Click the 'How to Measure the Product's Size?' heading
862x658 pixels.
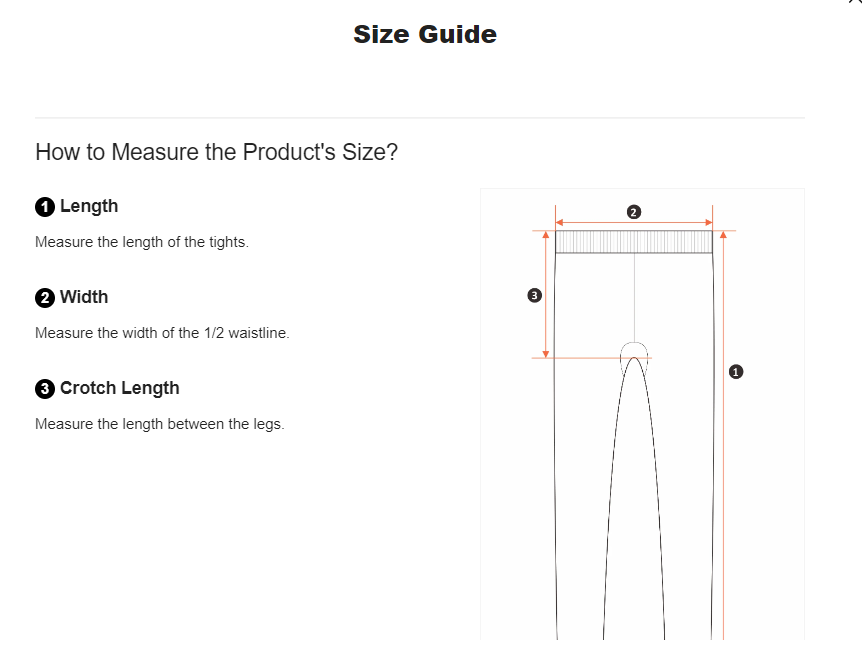[216, 152]
